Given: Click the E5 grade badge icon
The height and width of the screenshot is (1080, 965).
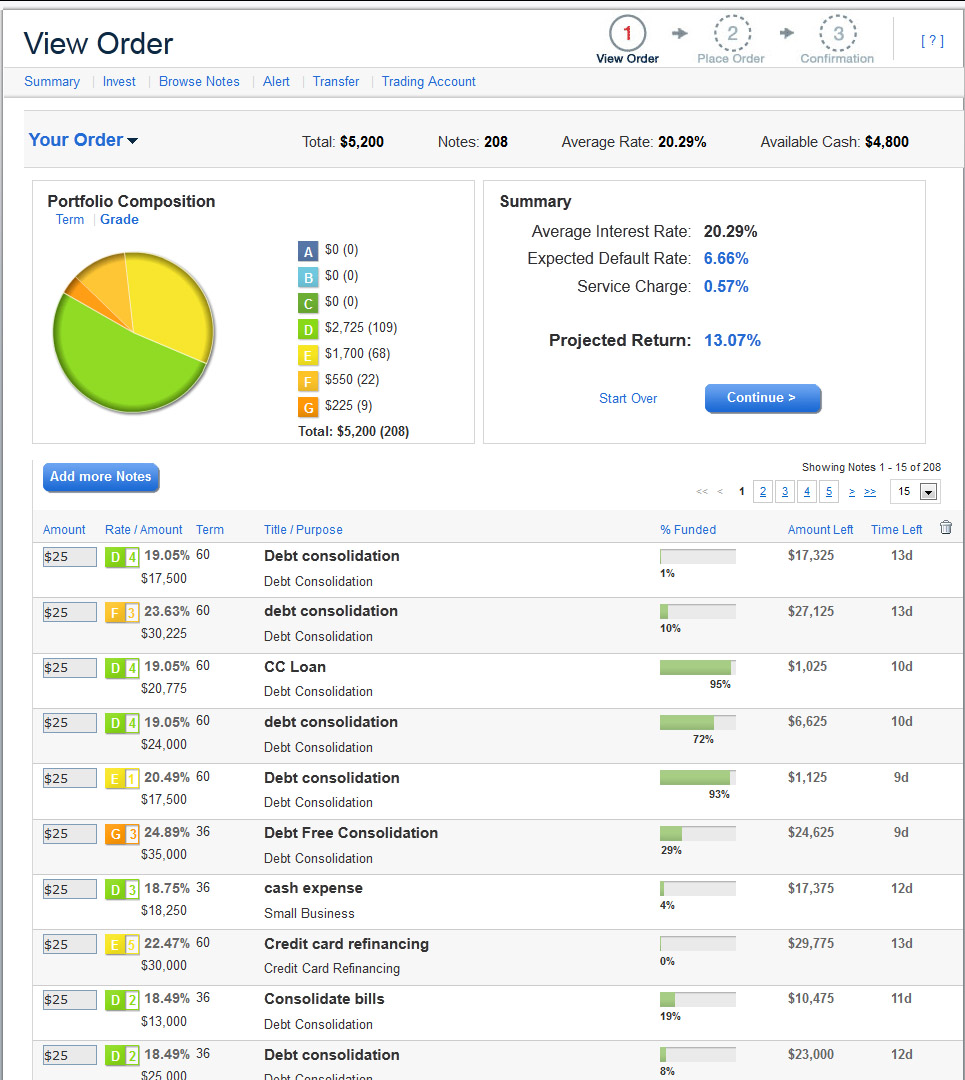Looking at the screenshot, I should click(x=122, y=945).
